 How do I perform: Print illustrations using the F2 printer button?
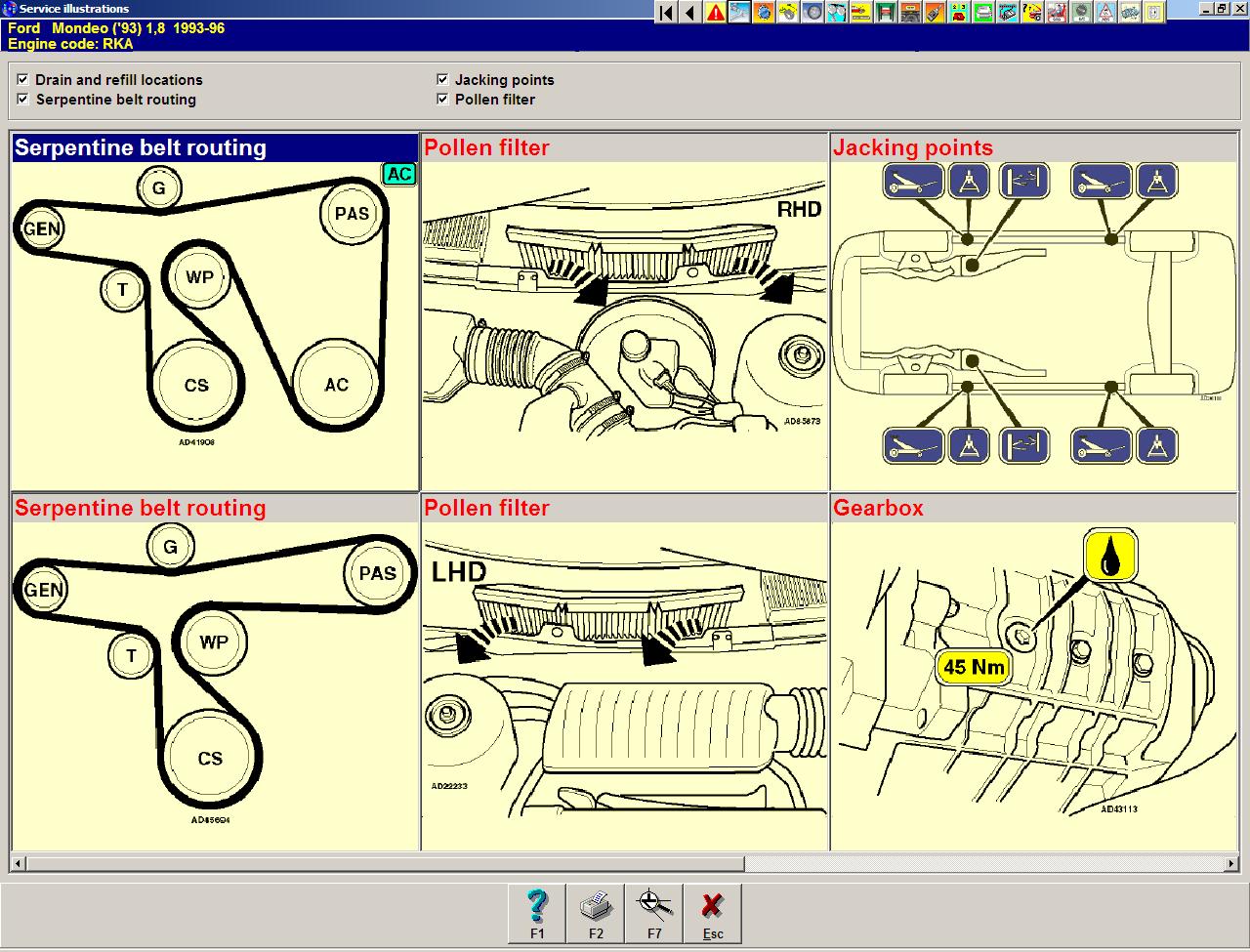596,913
